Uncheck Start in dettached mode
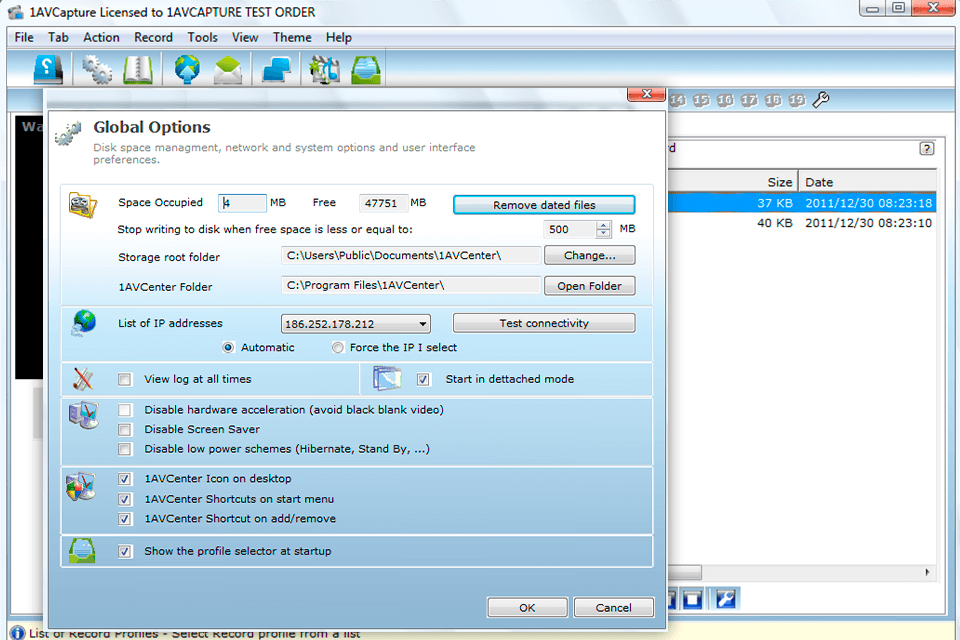The width and height of the screenshot is (960, 640). tap(423, 380)
